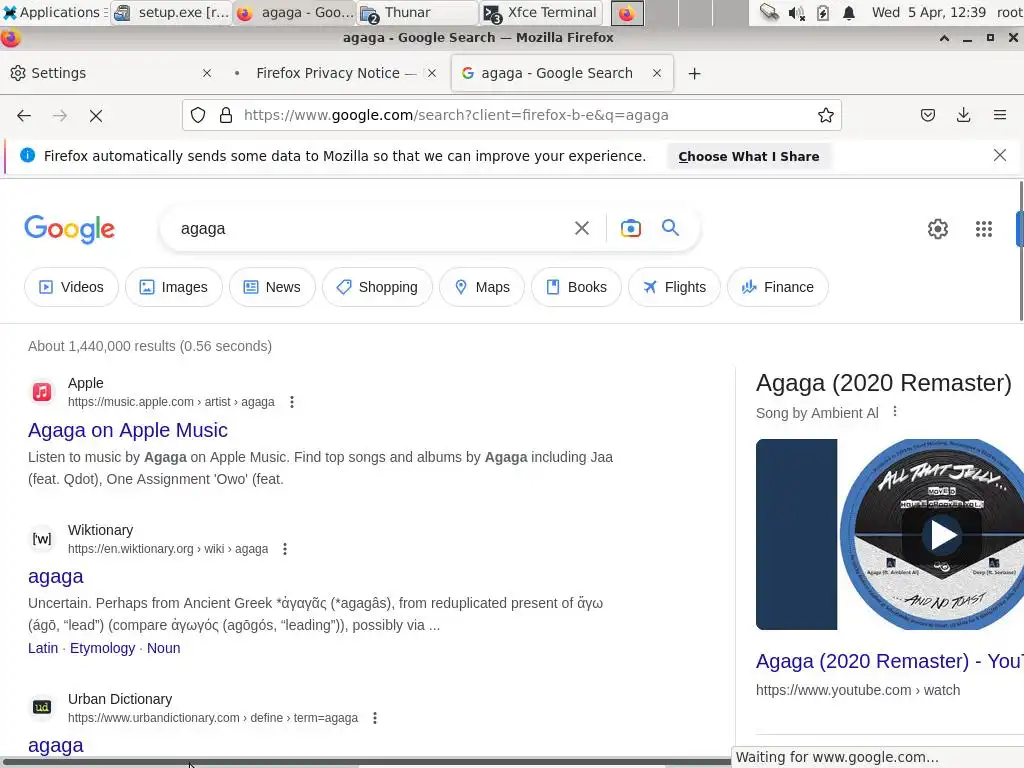Play the Agaga 2020 Remaster video
The width and height of the screenshot is (1024, 768).
point(942,535)
